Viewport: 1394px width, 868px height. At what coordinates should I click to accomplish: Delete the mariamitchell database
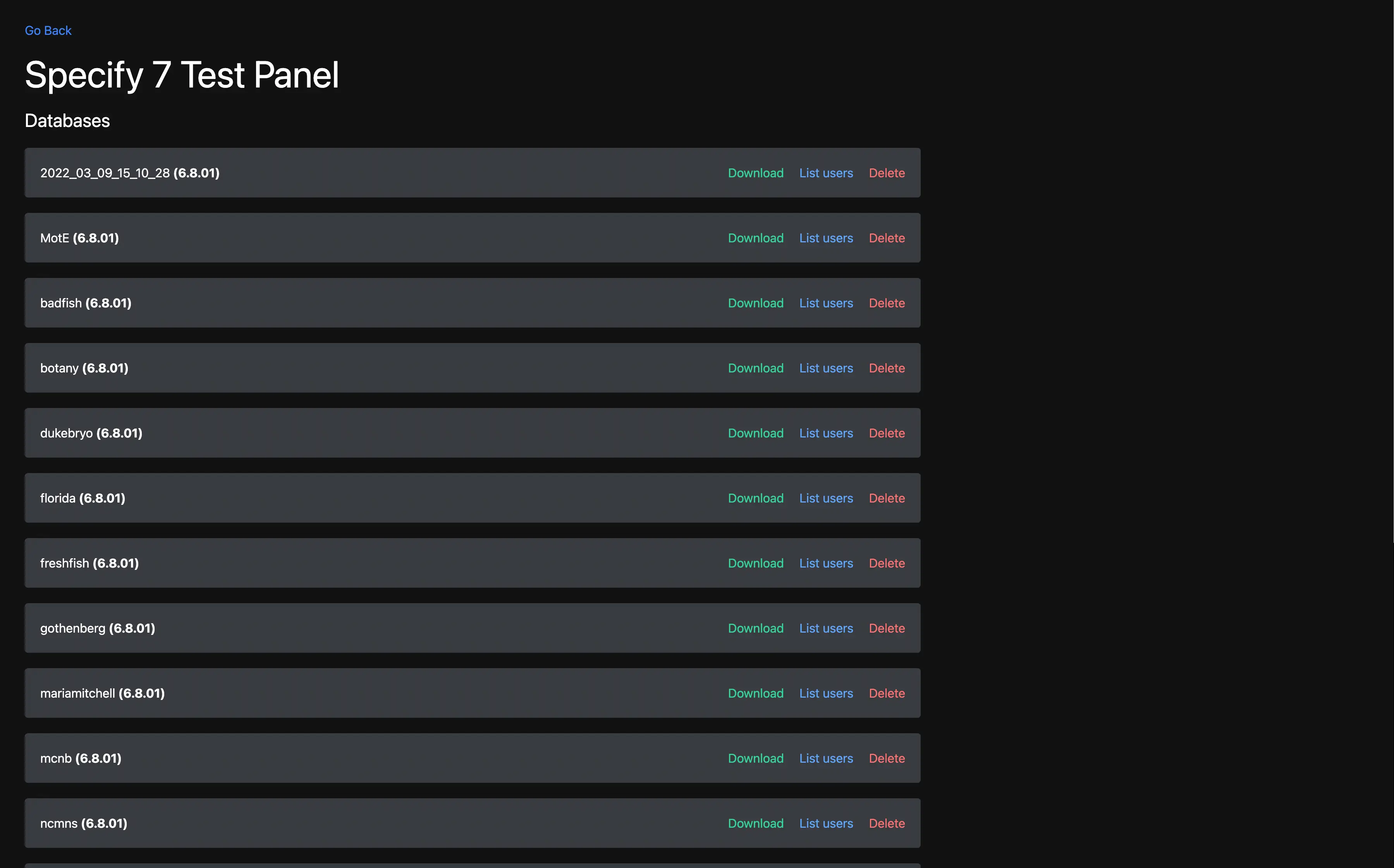point(886,693)
